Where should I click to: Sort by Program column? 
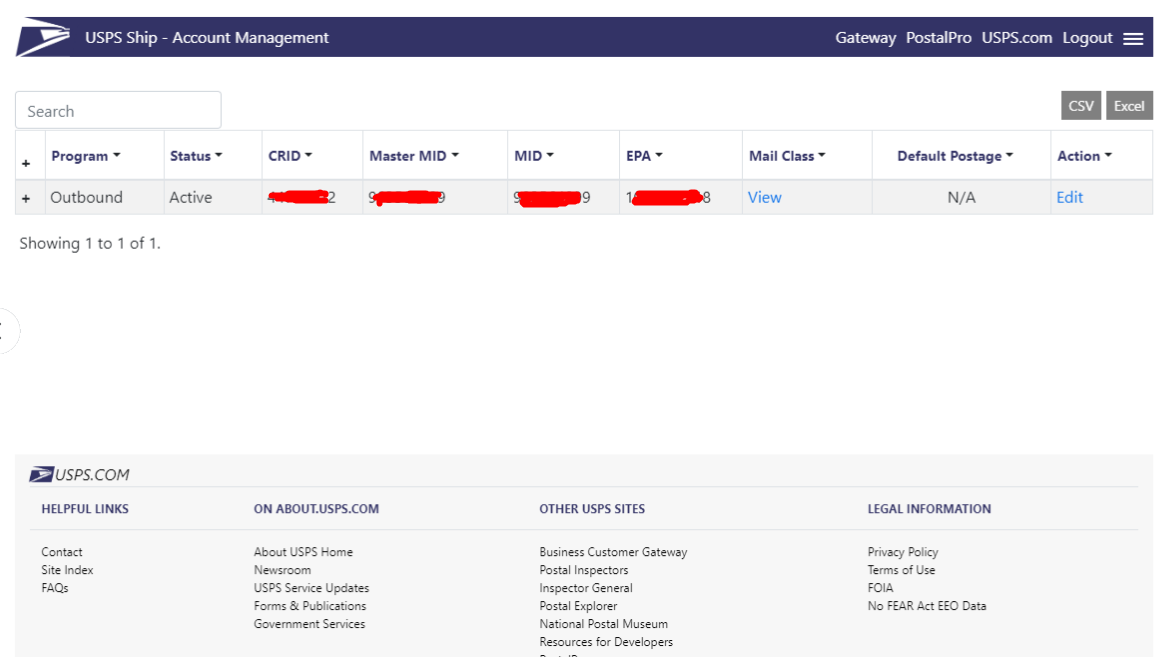[85, 156]
